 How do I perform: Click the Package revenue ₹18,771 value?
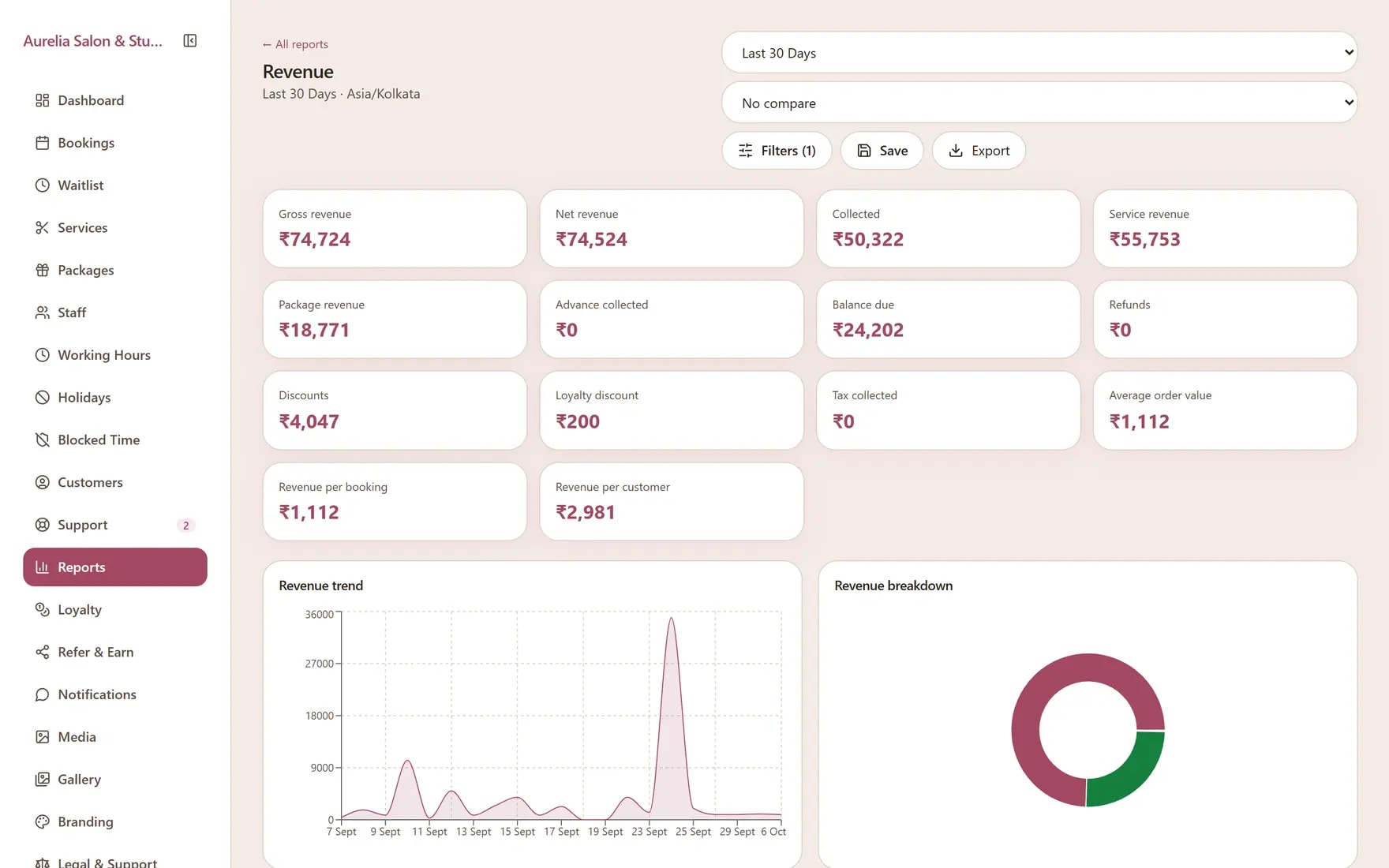point(314,330)
